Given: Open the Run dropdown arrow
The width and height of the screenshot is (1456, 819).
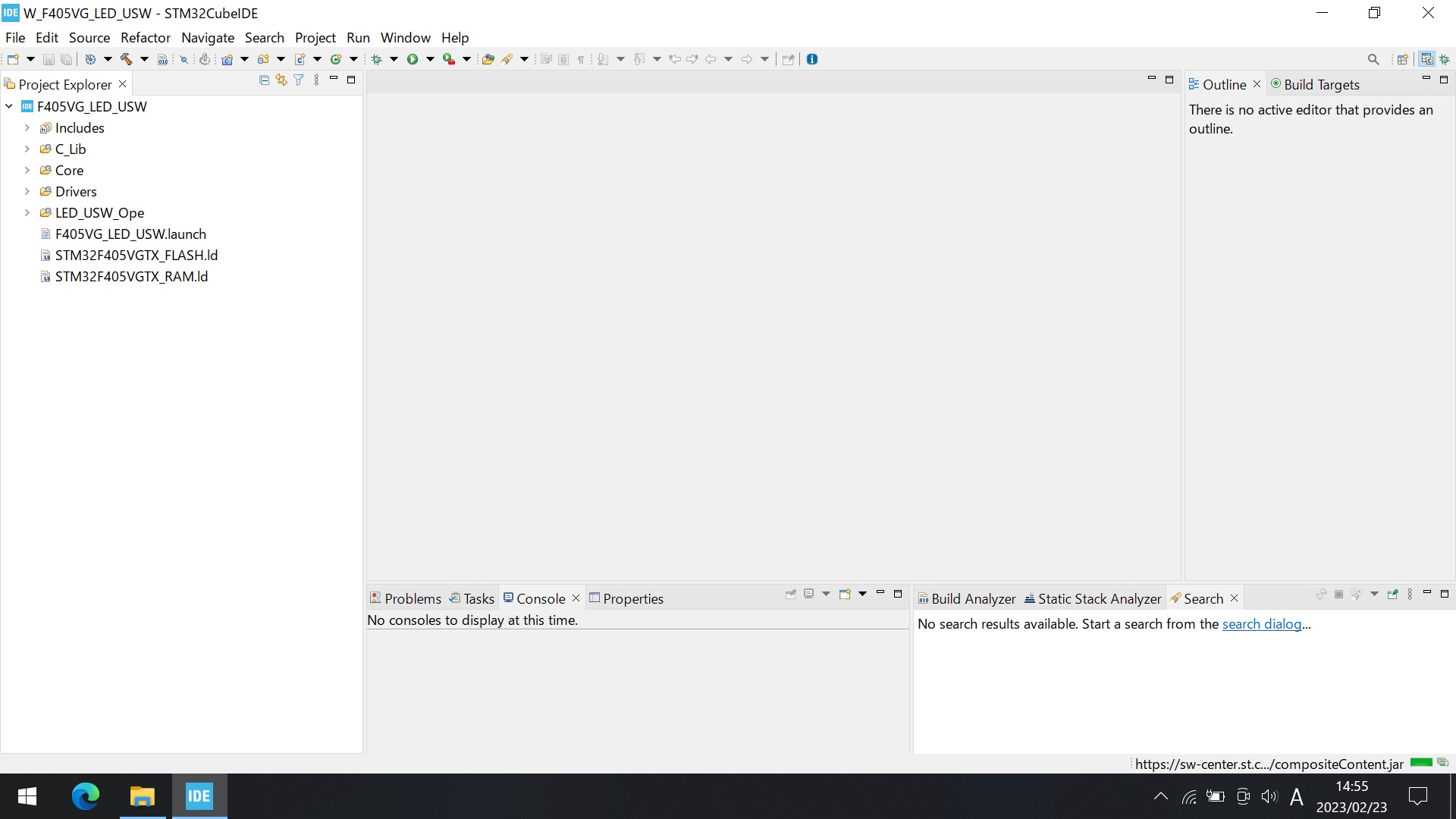Looking at the screenshot, I should click(430, 59).
